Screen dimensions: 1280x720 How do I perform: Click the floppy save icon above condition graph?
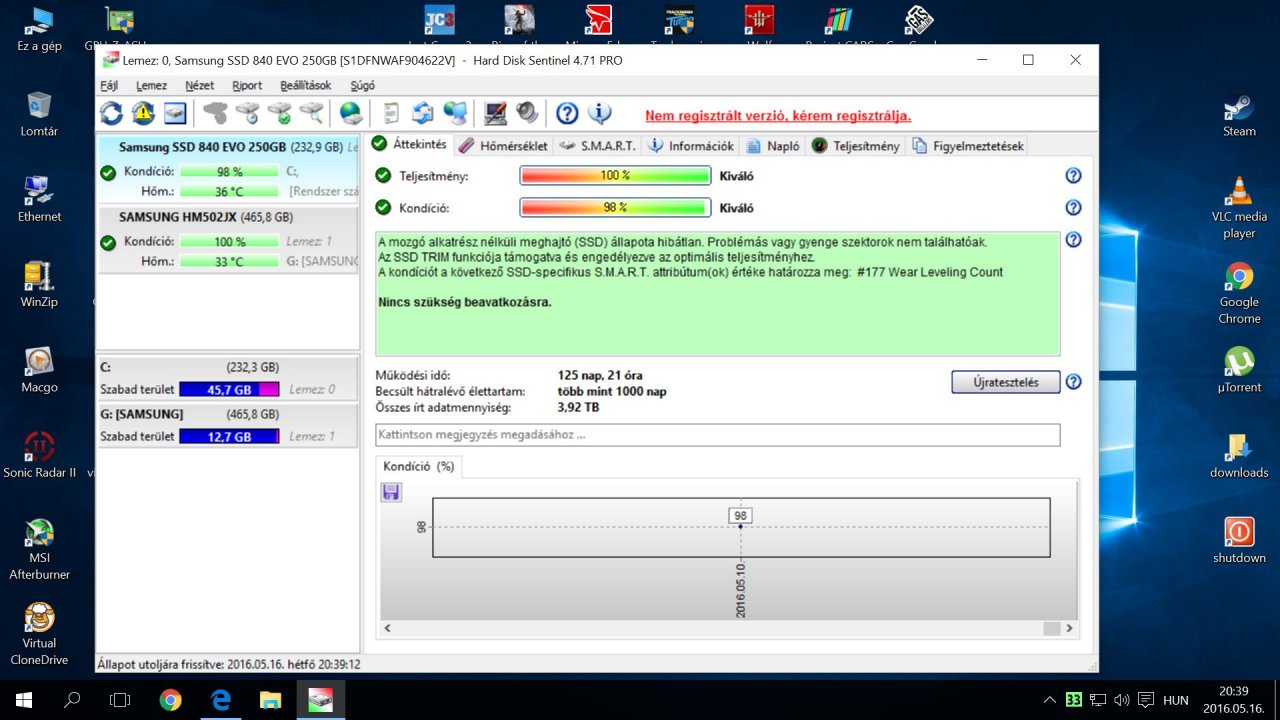tap(391, 491)
